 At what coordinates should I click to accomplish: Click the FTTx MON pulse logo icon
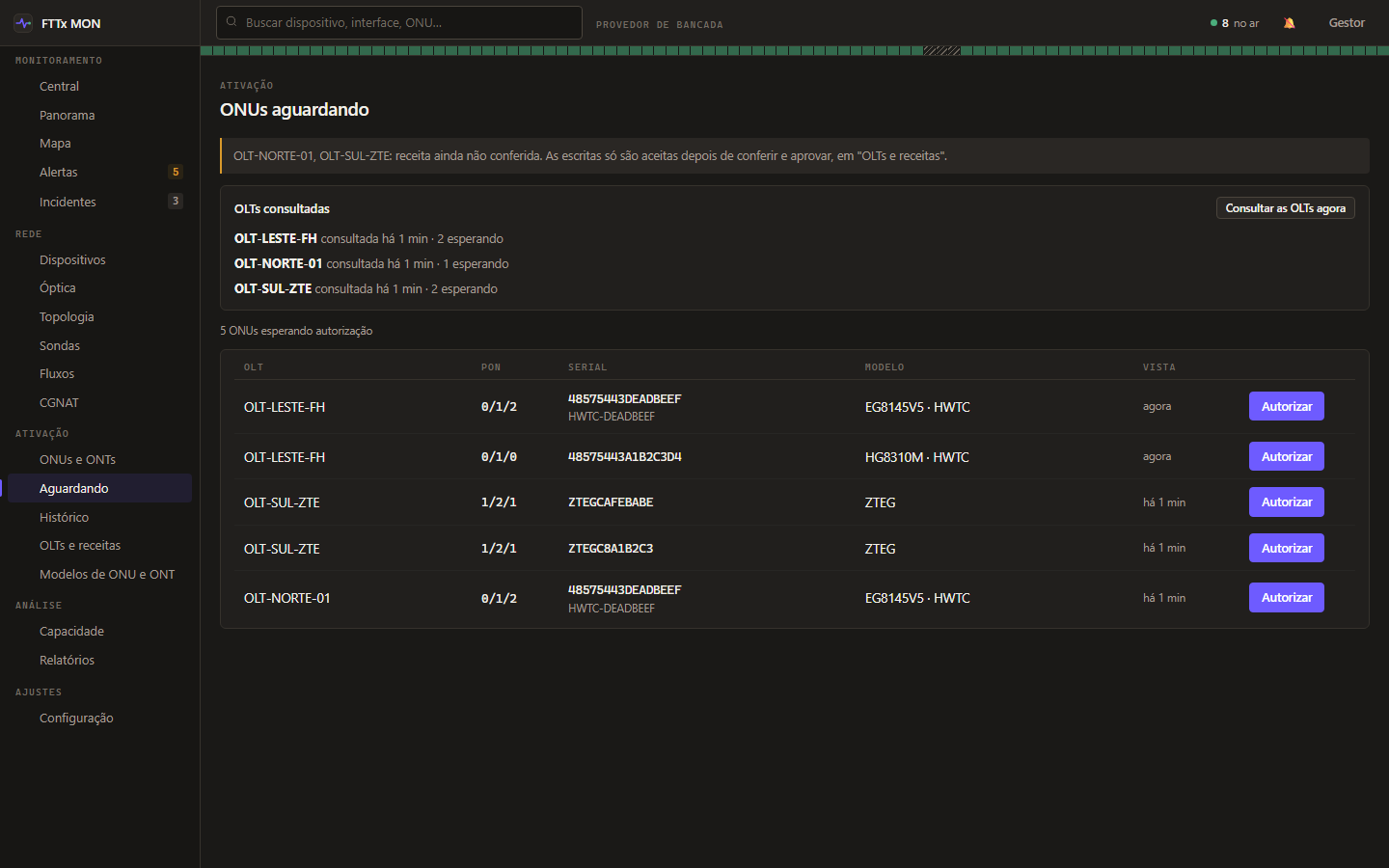pos(23,23)
